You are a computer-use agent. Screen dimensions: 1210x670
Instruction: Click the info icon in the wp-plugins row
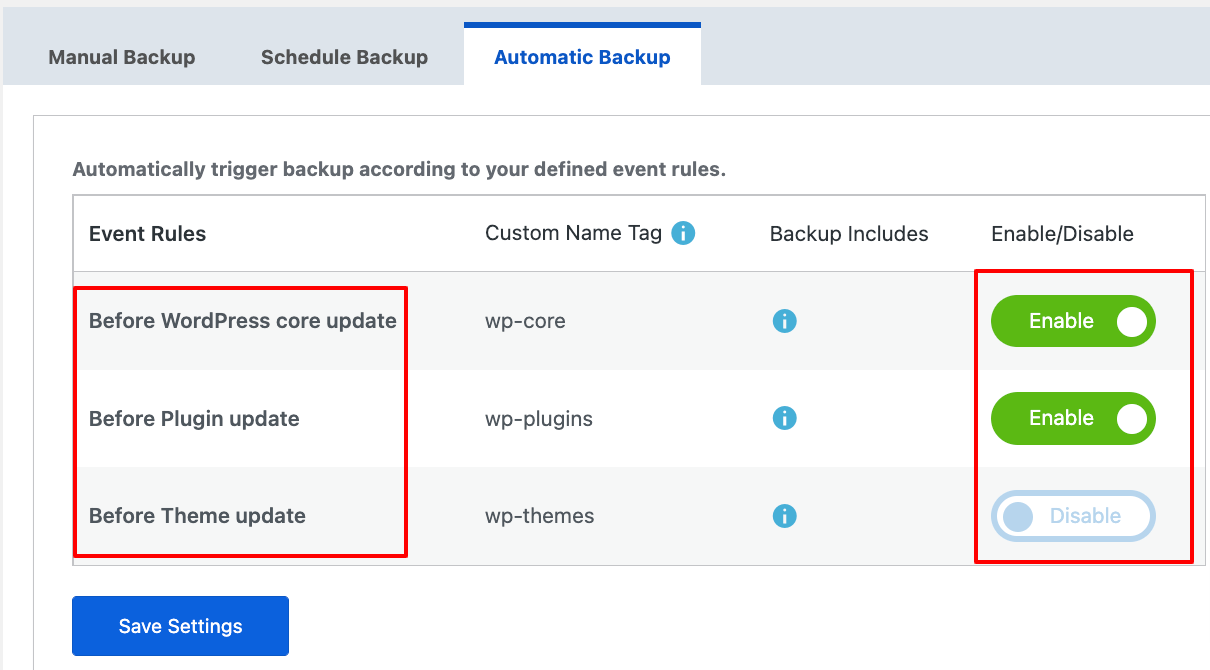tap(785, 418)
